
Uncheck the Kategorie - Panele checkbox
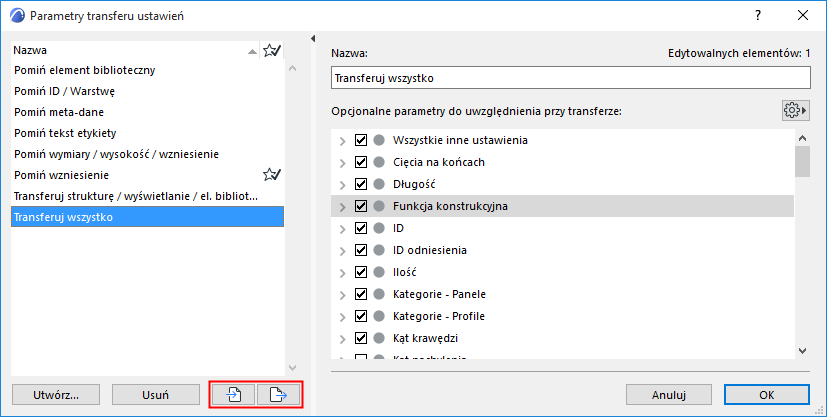click(361, 294)
